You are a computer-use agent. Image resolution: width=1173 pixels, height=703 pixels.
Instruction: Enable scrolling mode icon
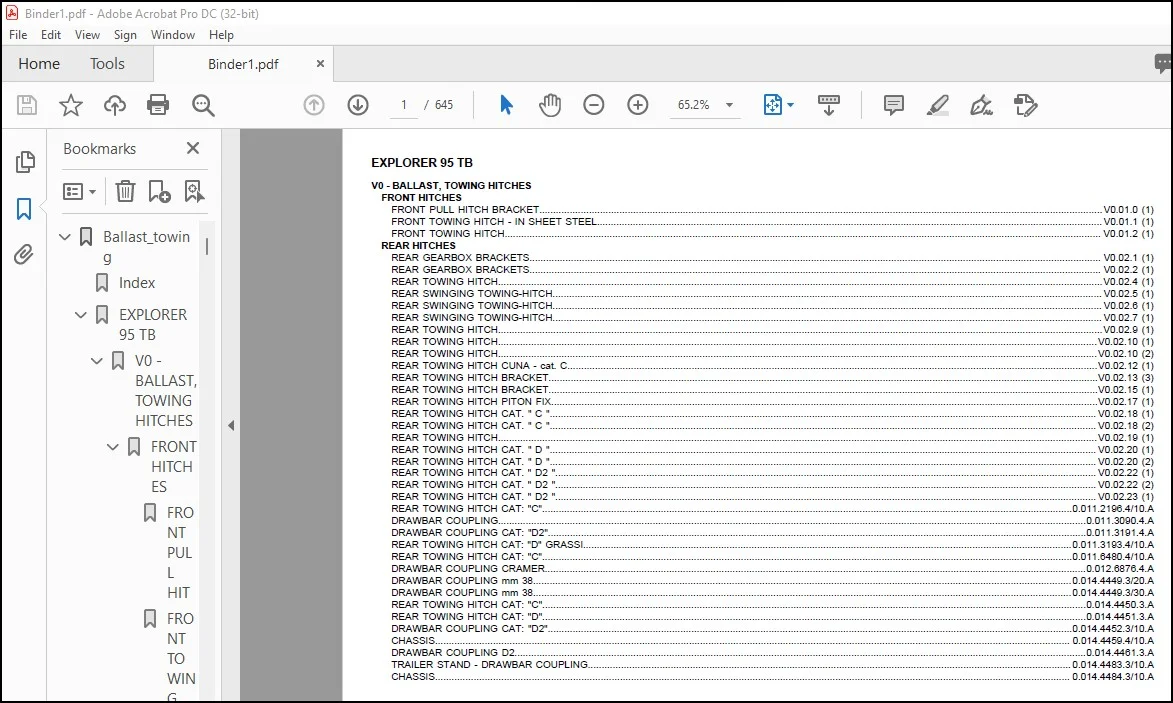pyautogui.click(x=829, y=105)
